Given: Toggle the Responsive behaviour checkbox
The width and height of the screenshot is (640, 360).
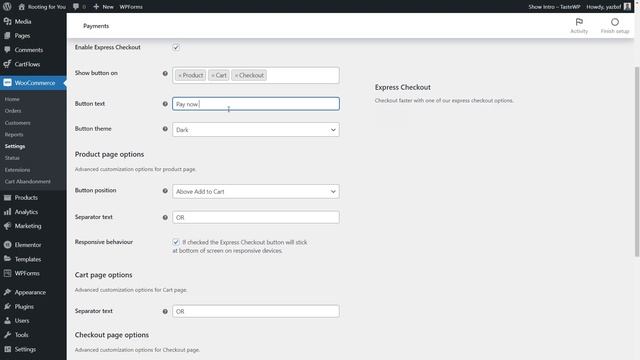Looking at the screenshot, I should click(176, 242).
